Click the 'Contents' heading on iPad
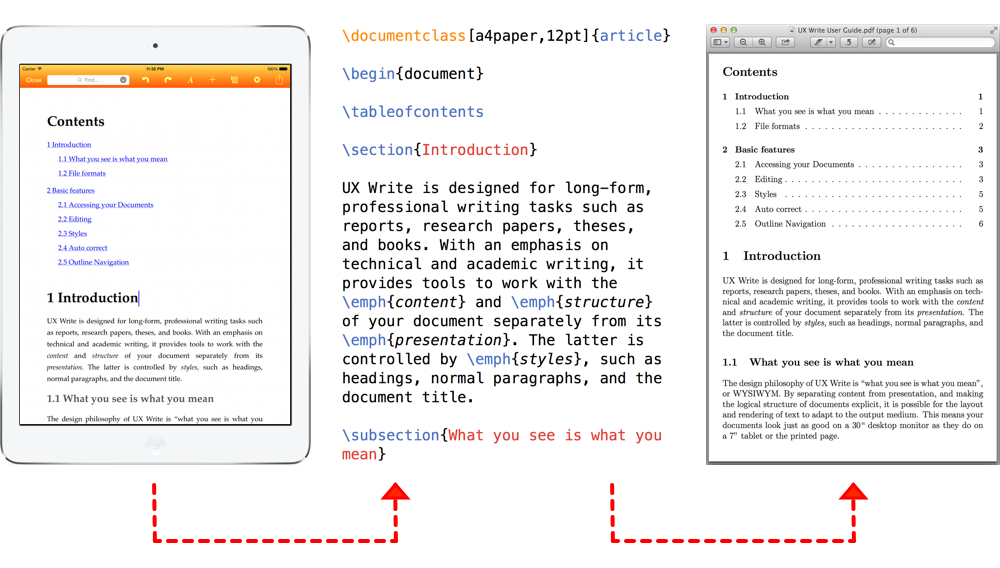Image resolution: width=1000 pixels, height=568 pixels. (x=76, y=121)
